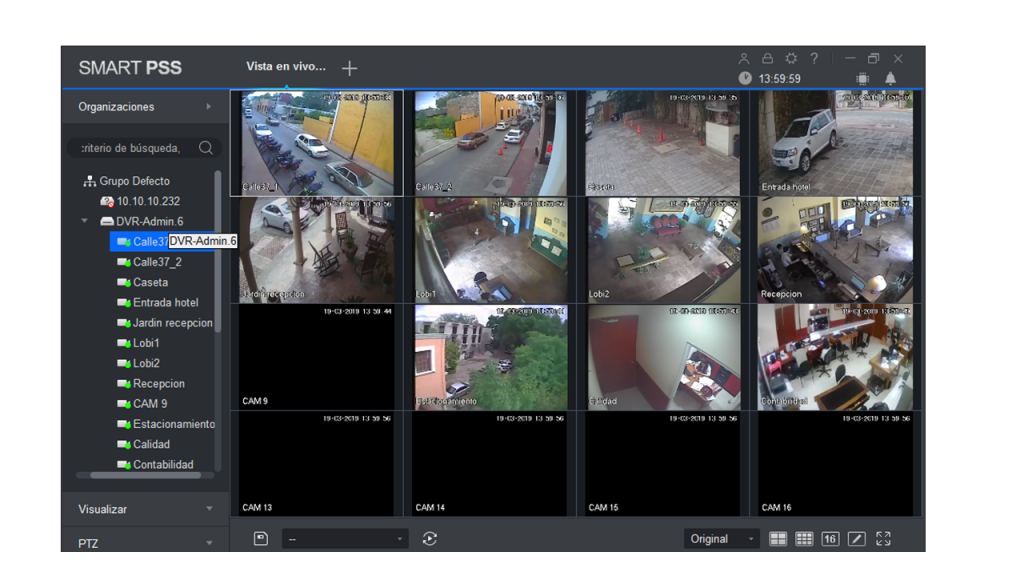The height and width of the screenshot is (576, 1024).
Task: Select the Recepcion video feed
Action: point(836,250)
